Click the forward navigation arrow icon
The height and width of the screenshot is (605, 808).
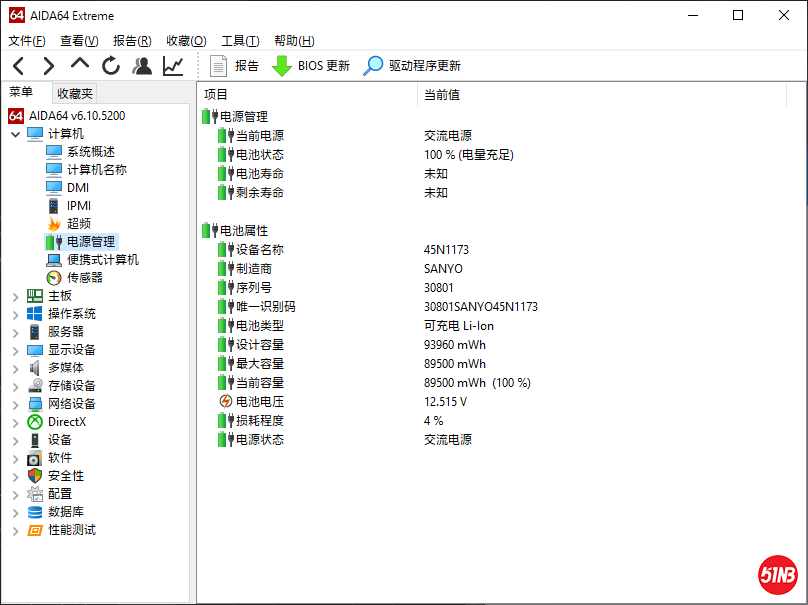point(47,64)
